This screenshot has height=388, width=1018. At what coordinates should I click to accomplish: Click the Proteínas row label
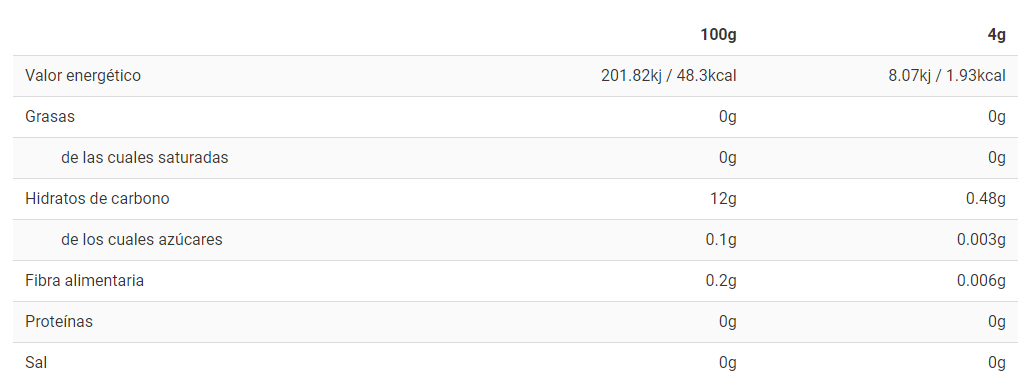click(x=59, y=322)
